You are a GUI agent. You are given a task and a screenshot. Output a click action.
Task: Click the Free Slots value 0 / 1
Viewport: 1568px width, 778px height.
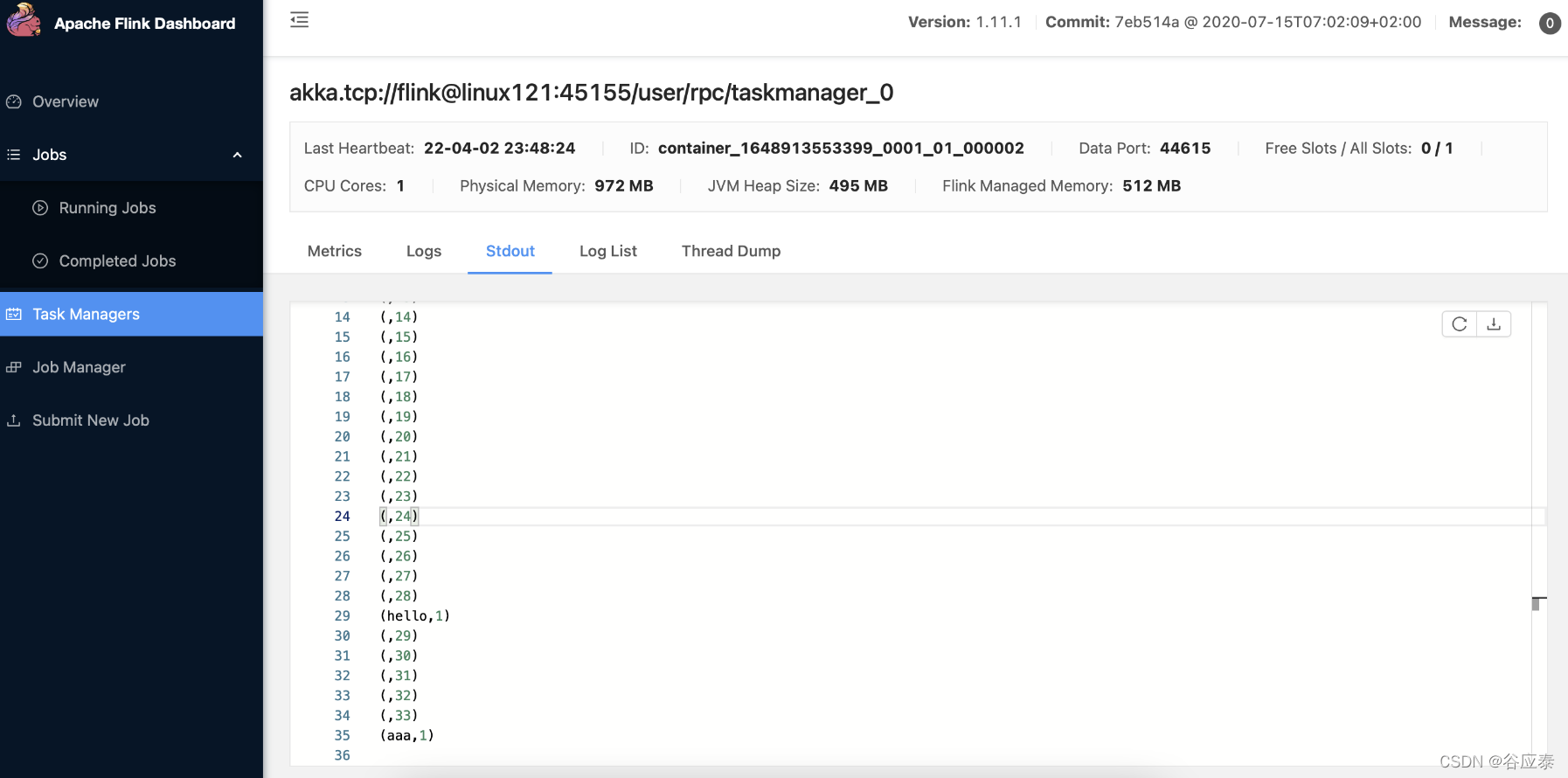click(1437, 149)
